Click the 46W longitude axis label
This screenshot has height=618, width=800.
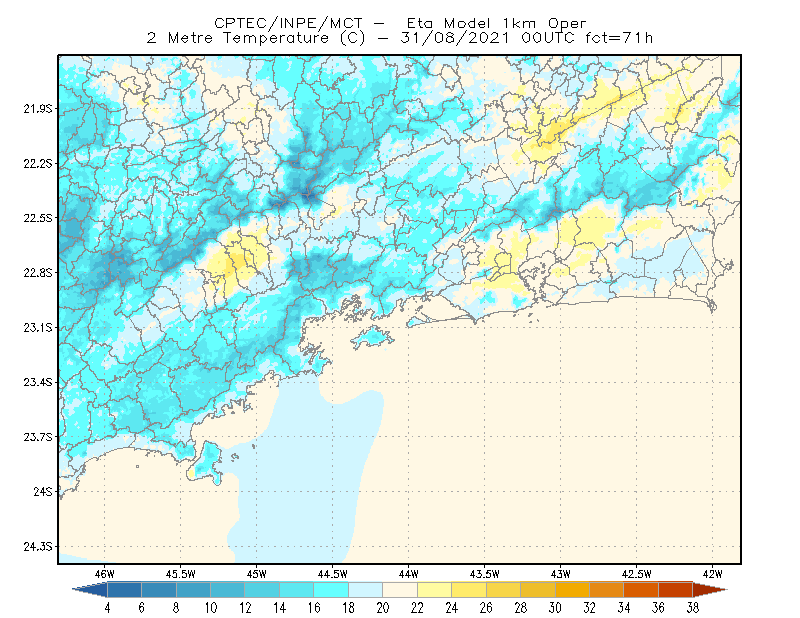click(105, 574)
